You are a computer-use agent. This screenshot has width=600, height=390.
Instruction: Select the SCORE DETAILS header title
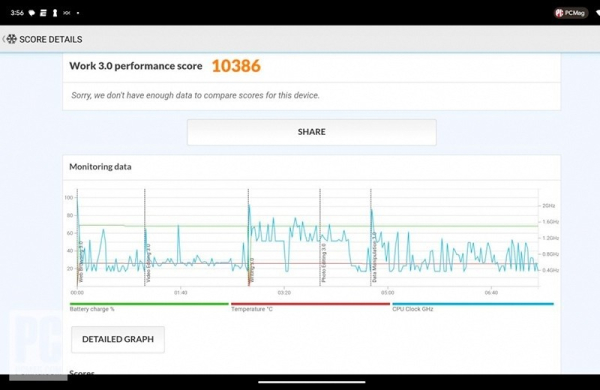click(51, 39)
